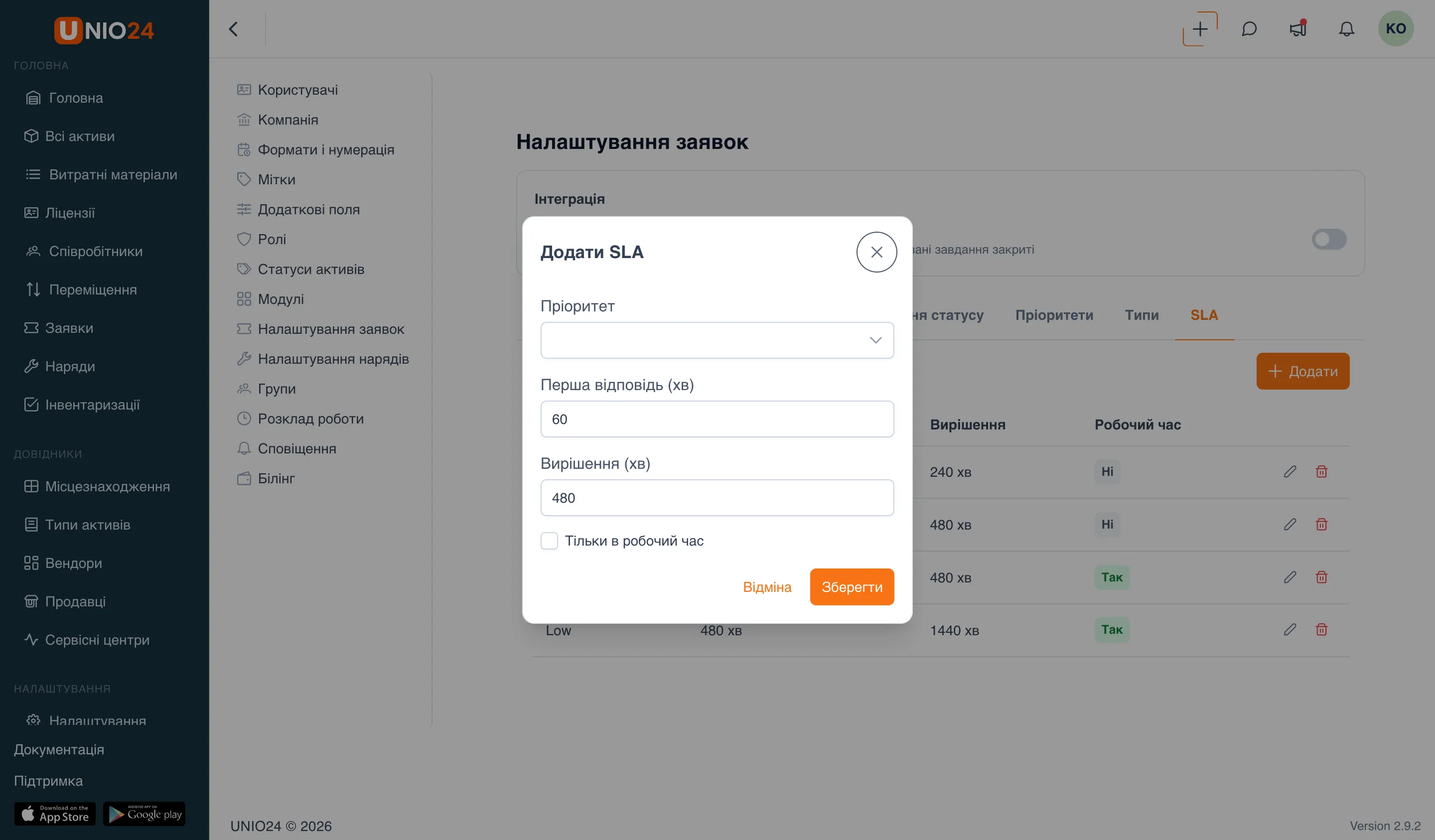Open the Підтримка link

tap(48, 781)
